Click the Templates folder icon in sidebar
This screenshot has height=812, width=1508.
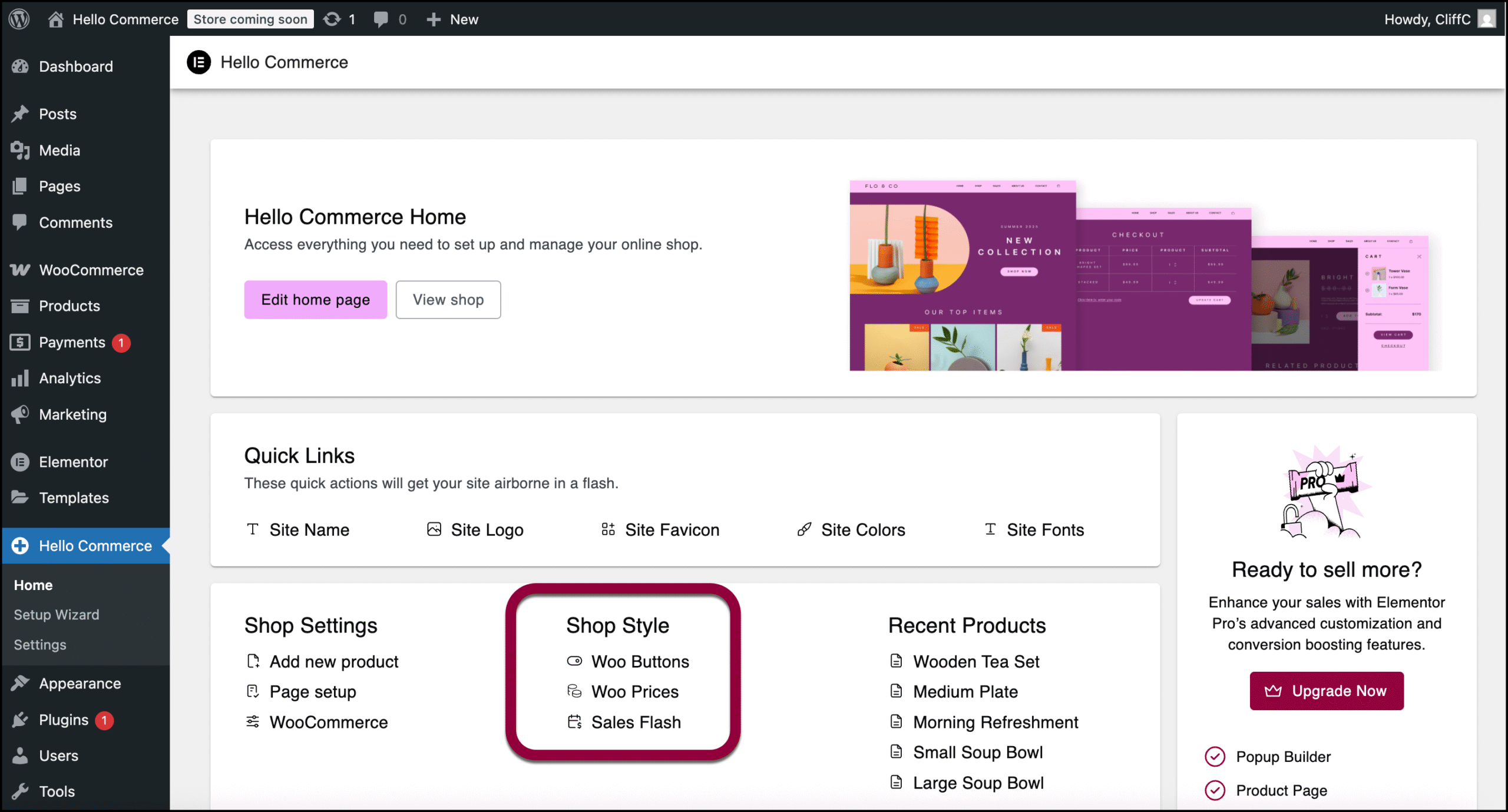click(x=20, y=498)
